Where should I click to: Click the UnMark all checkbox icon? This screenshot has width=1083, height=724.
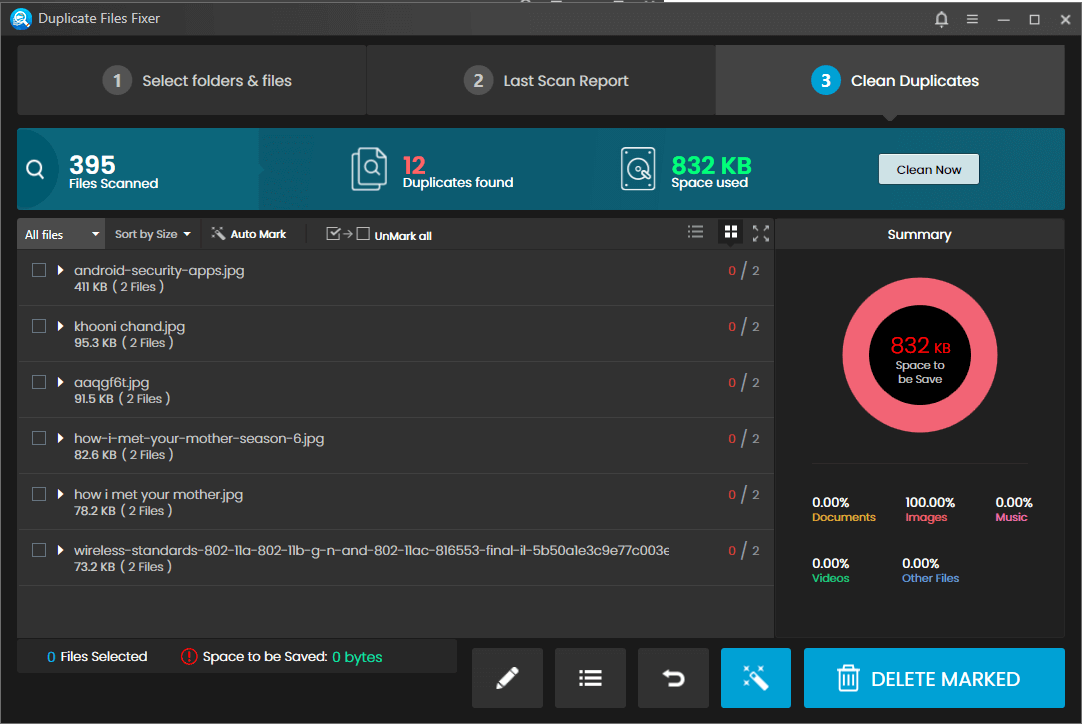347,234
